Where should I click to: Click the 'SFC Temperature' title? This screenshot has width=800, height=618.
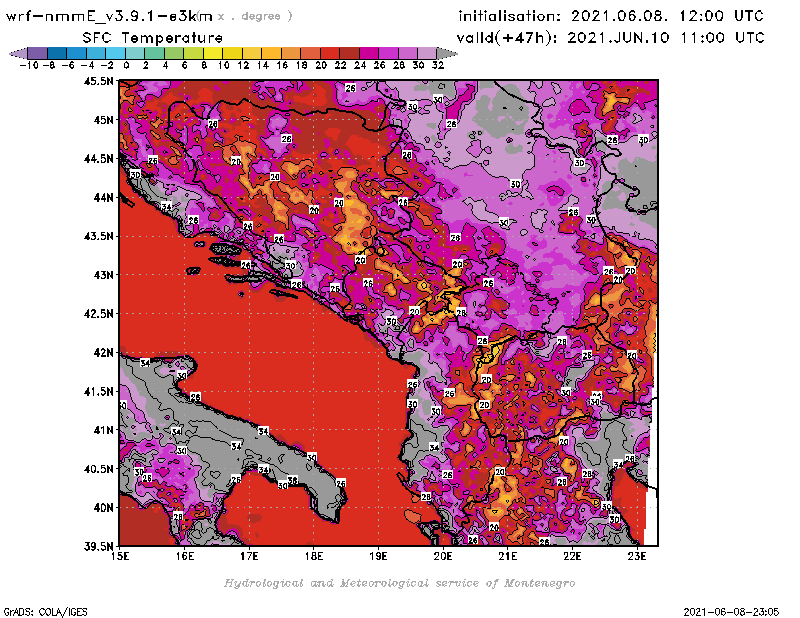pos(153,38)
